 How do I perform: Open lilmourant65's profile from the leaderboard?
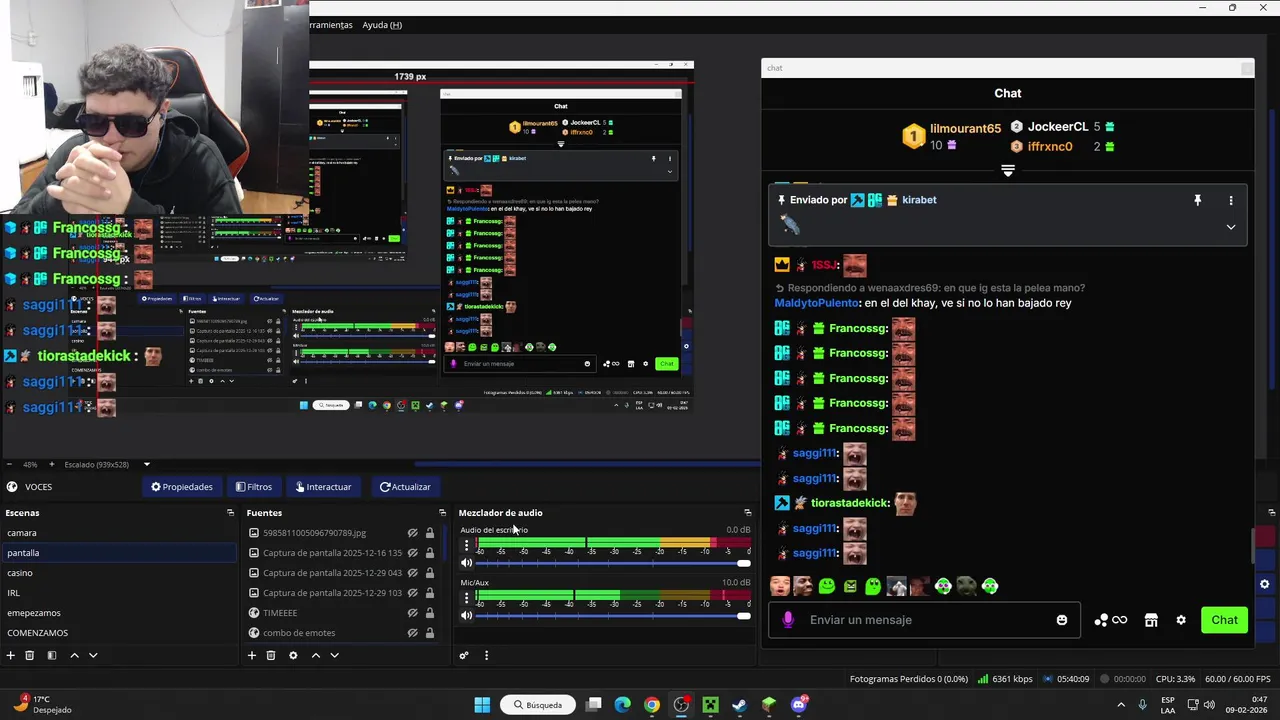[965, 129]
